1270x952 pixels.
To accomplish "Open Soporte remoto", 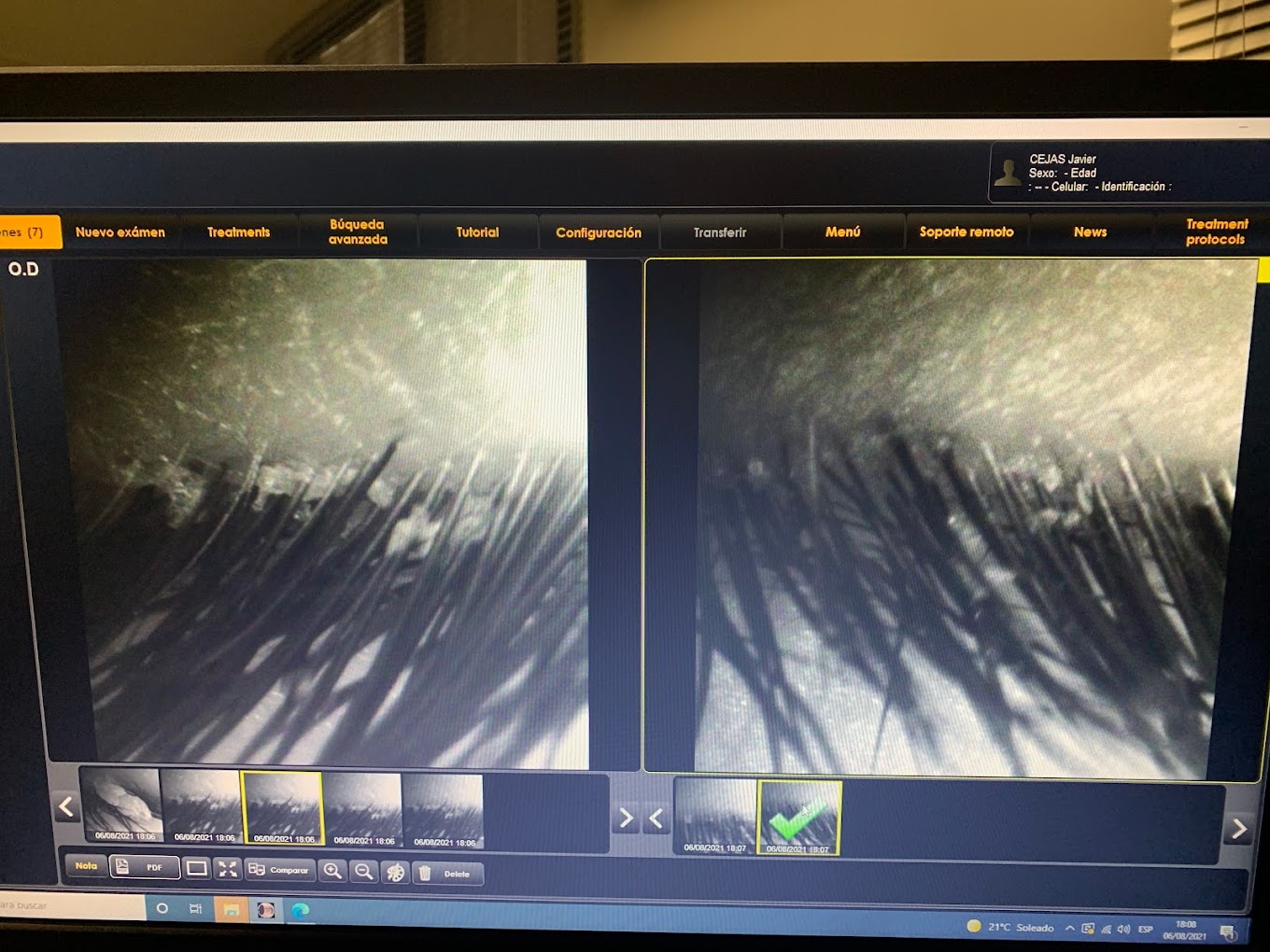I will [x=967, y=231].
